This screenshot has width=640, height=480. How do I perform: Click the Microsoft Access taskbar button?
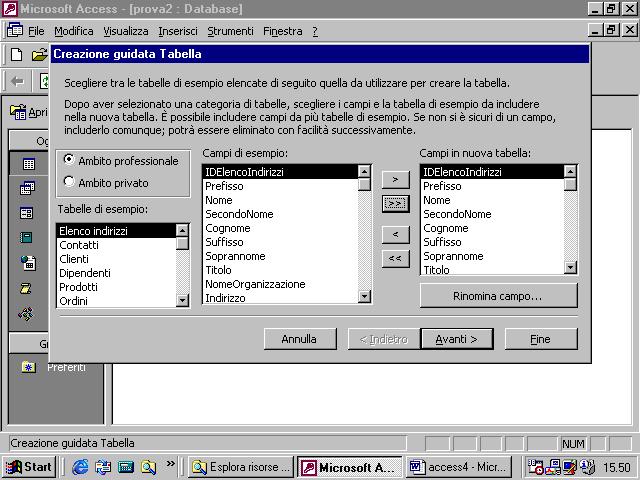[x=350, y=467]
